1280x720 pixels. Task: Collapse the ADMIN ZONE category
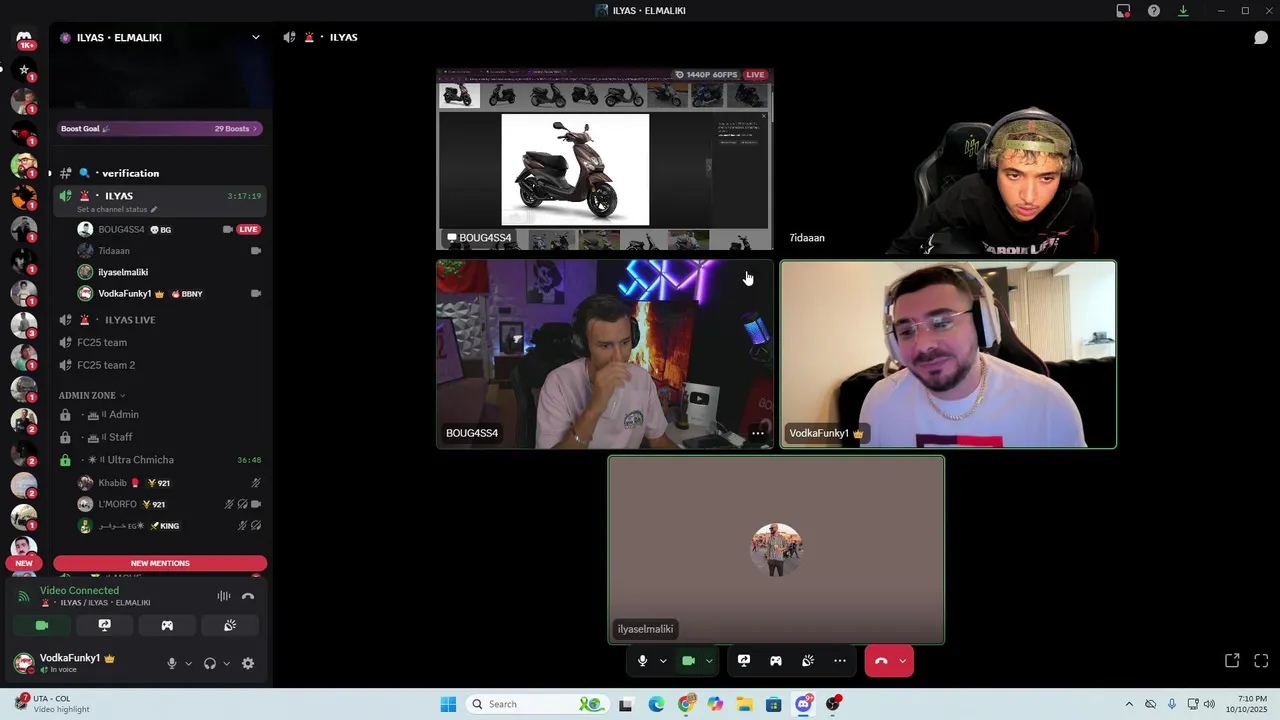[92, 395]
